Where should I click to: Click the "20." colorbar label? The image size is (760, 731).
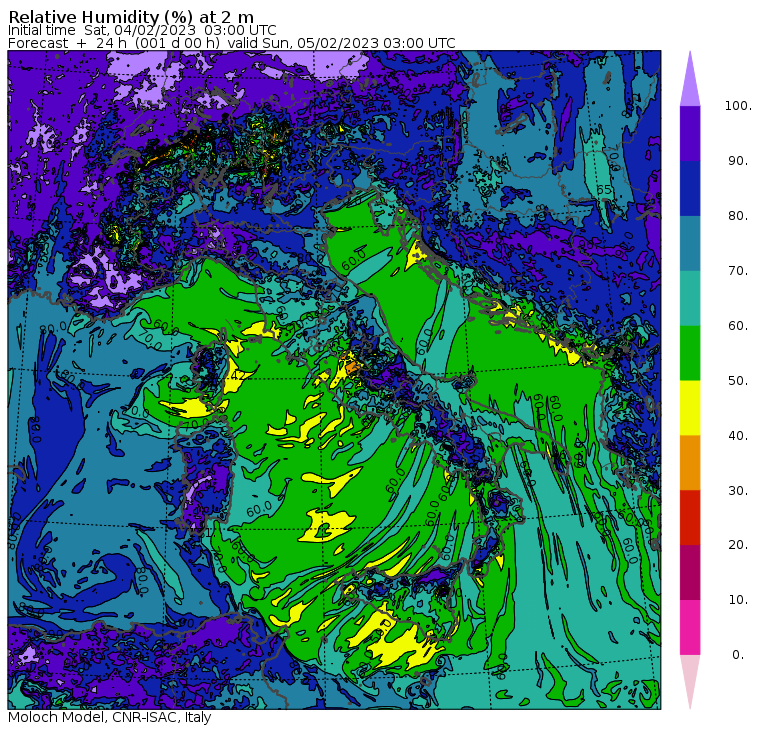point(738,544)
